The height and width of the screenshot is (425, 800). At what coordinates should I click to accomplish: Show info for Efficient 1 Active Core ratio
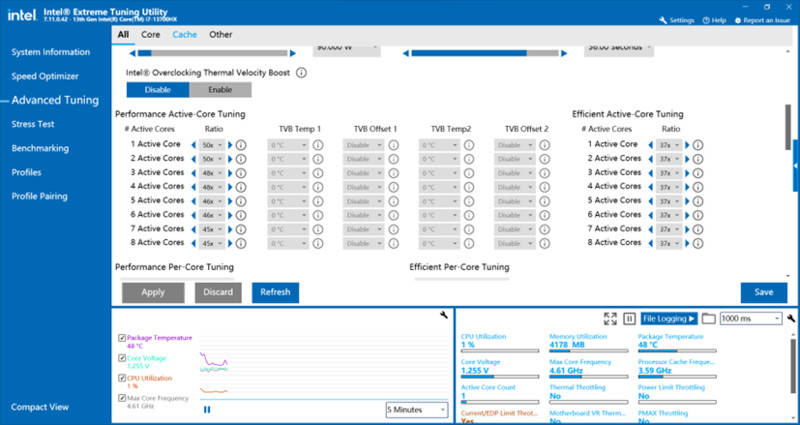point(698,145)
